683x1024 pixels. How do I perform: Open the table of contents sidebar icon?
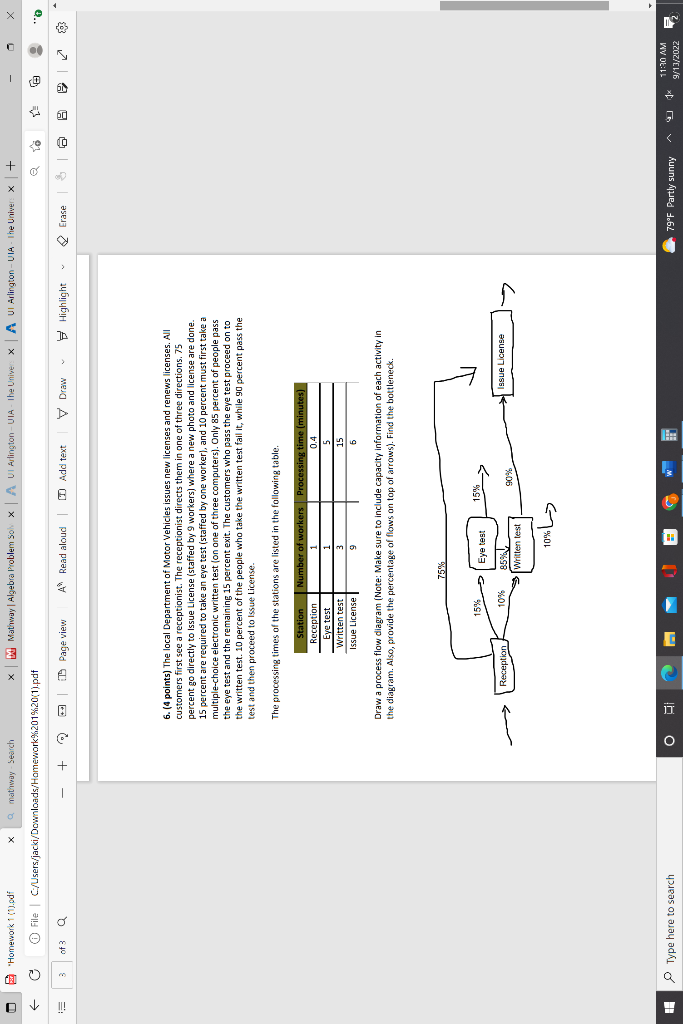(x=62, y=1006)
